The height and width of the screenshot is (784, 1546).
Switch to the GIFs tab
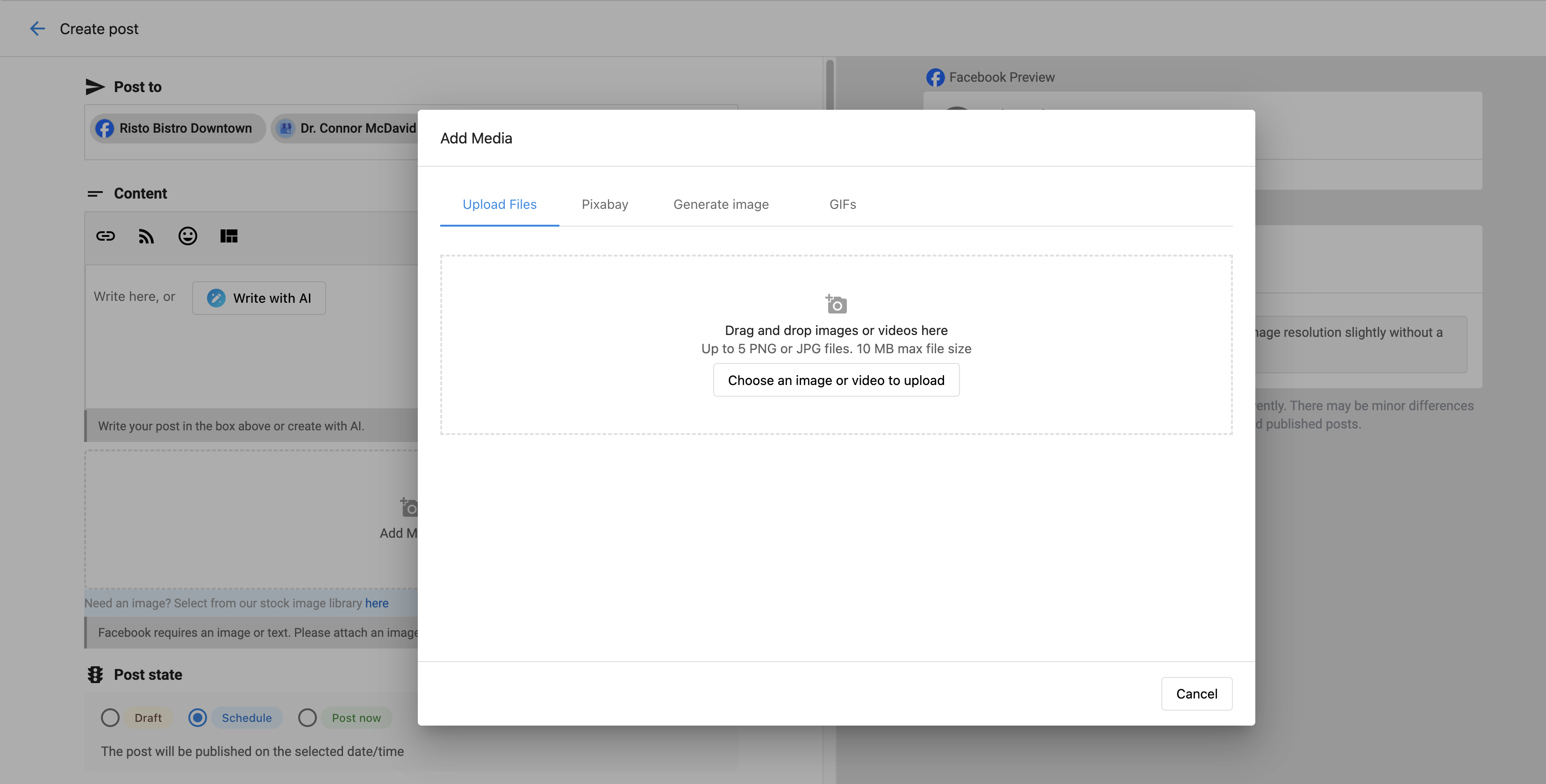842,205
